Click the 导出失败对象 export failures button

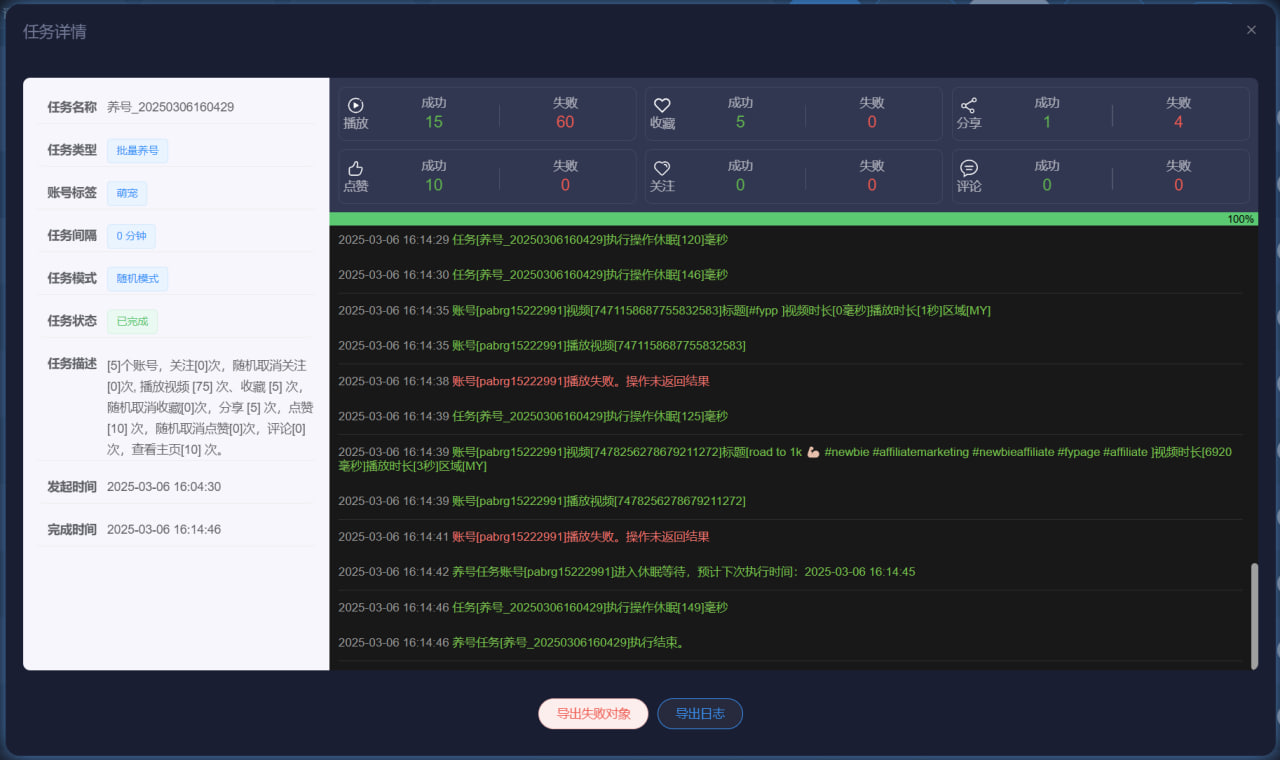coord(593,713)
